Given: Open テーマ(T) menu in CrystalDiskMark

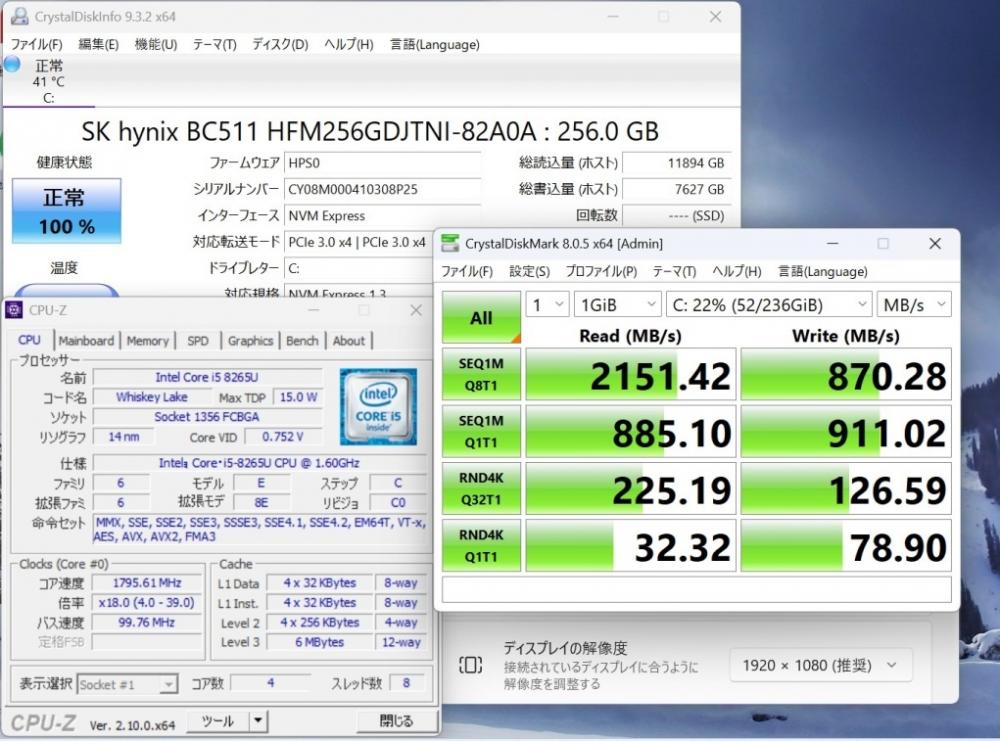Looking at the screenshot, I should click(674, 271).
